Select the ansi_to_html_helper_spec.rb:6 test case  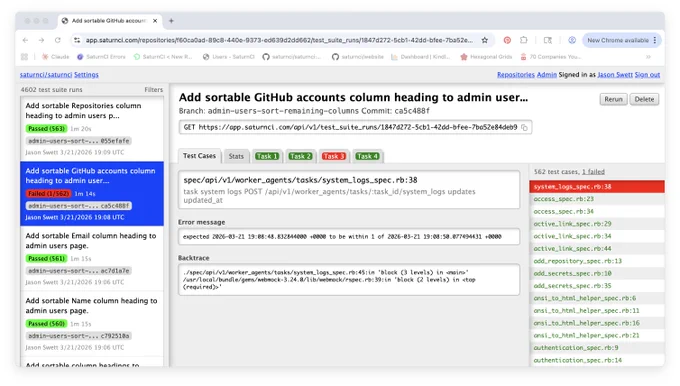coord(597,298)
